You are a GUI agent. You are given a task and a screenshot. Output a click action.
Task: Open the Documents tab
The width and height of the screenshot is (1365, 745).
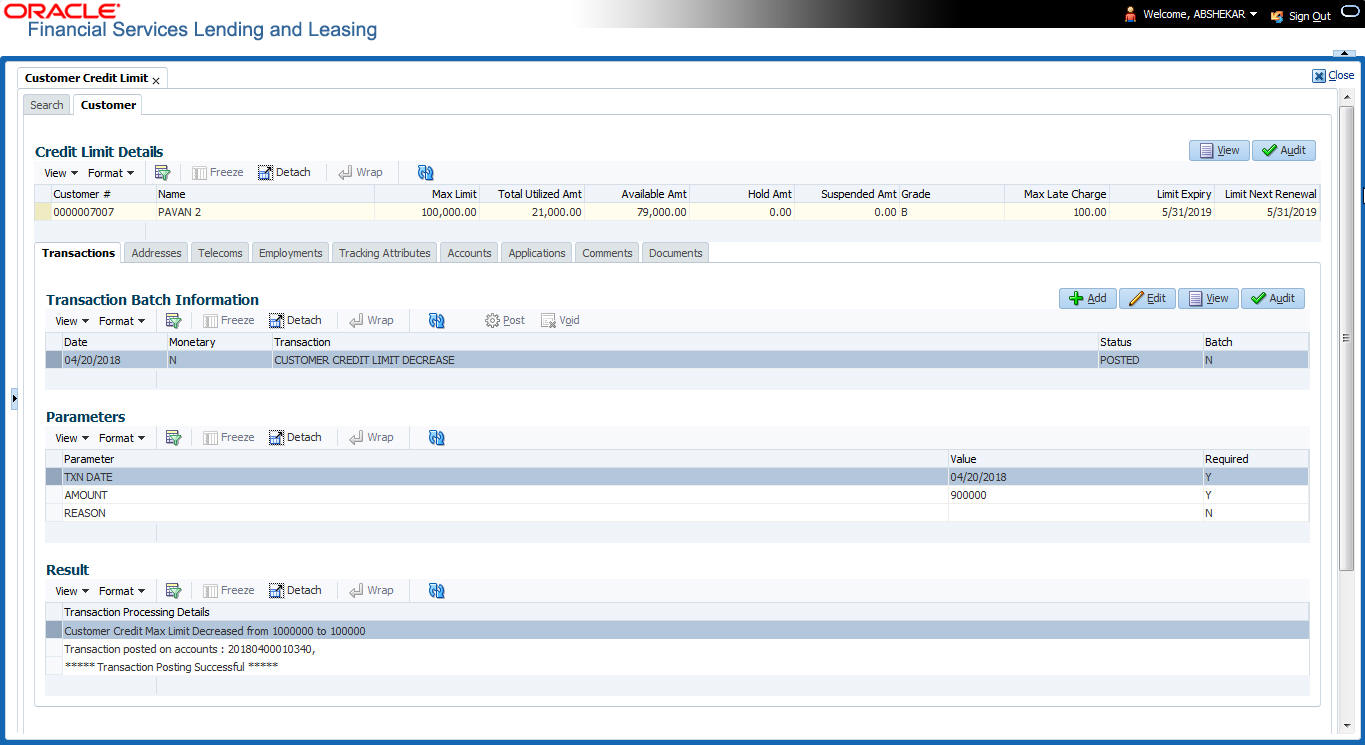[x=675, y=252]
